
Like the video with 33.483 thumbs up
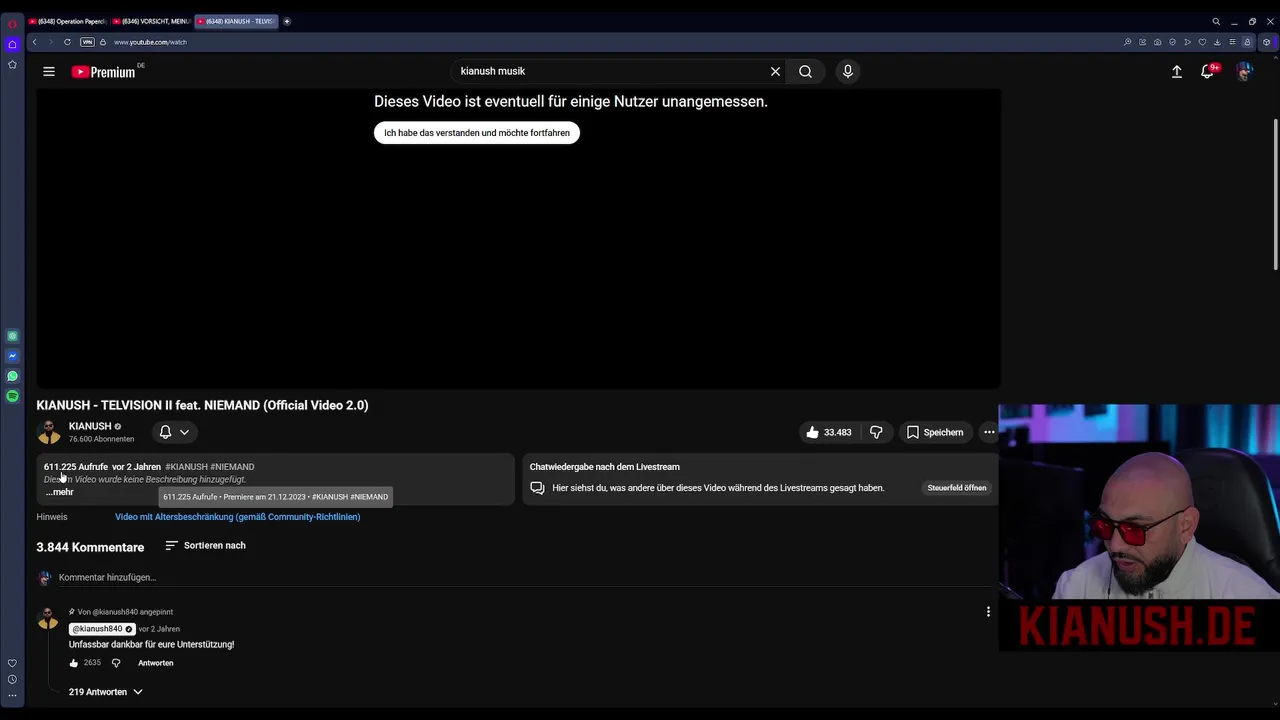(x=829, y=432)
